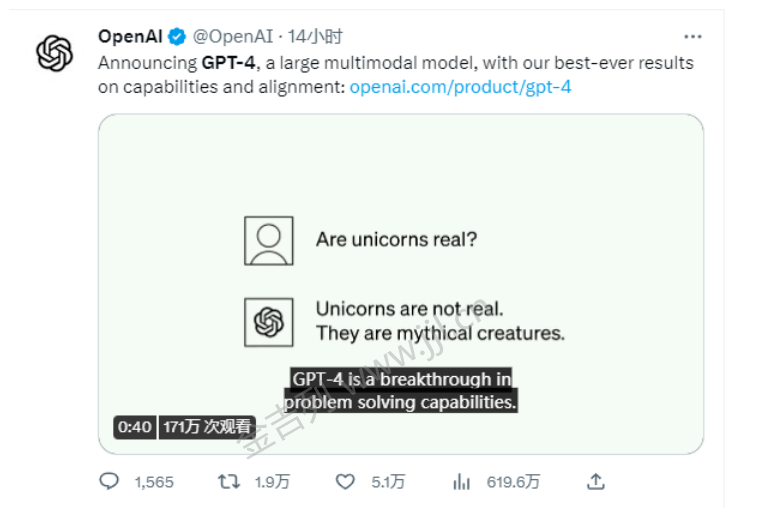Click the 1,565 replies count
This screenshot has height=508, width=763.
click(x=153, y=482)
